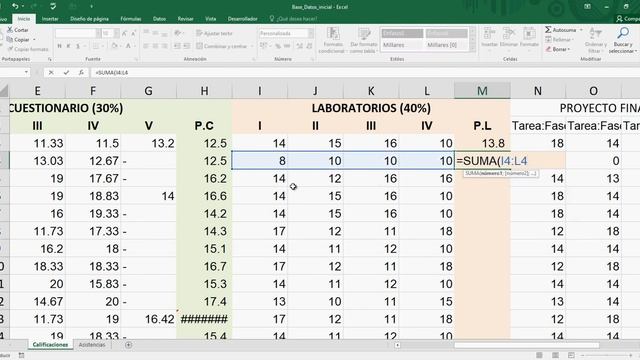
Task: Click the Autosuma sigma button
Action: coord(560,30)
